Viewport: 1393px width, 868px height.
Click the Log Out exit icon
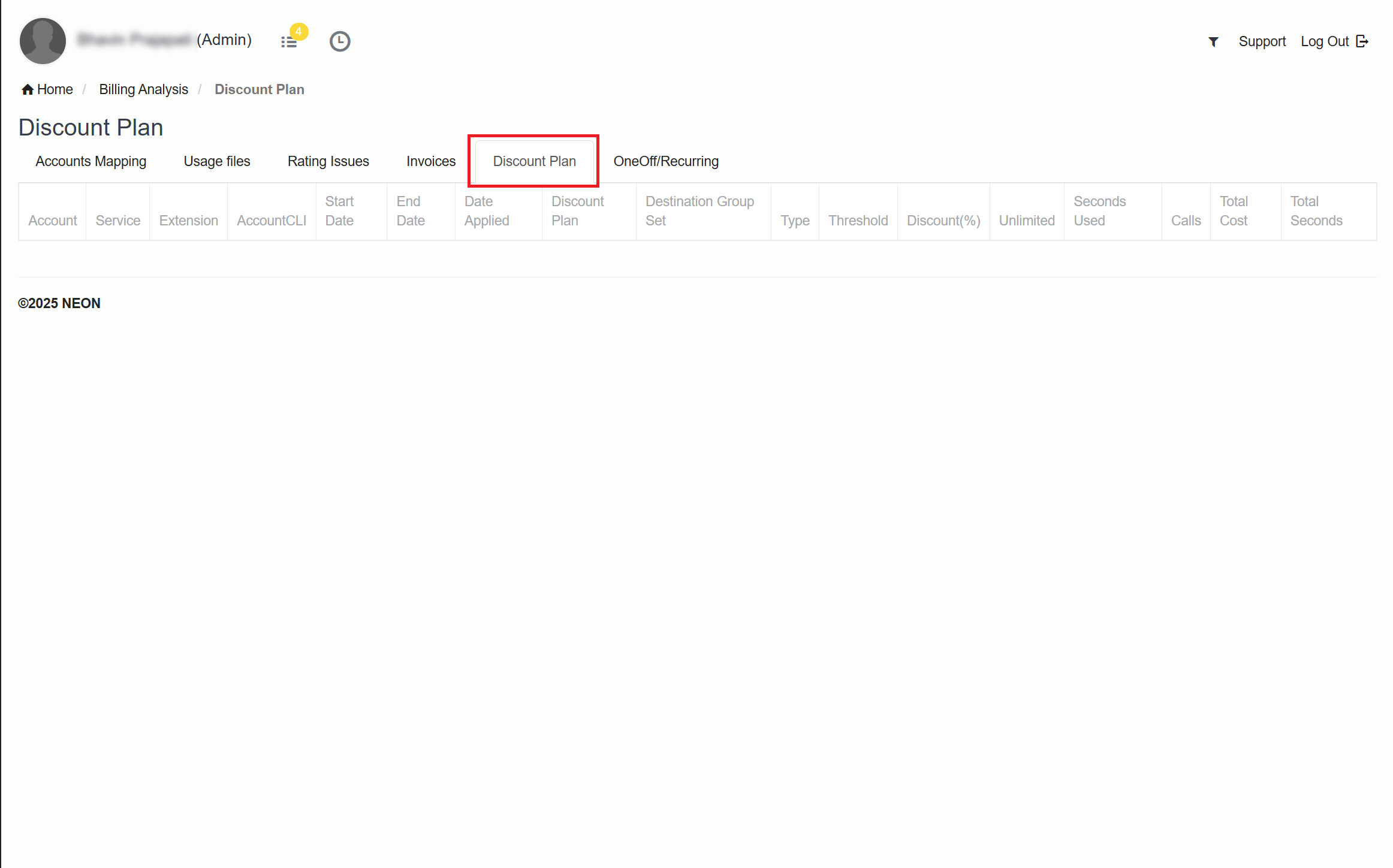click(1362, 41)
